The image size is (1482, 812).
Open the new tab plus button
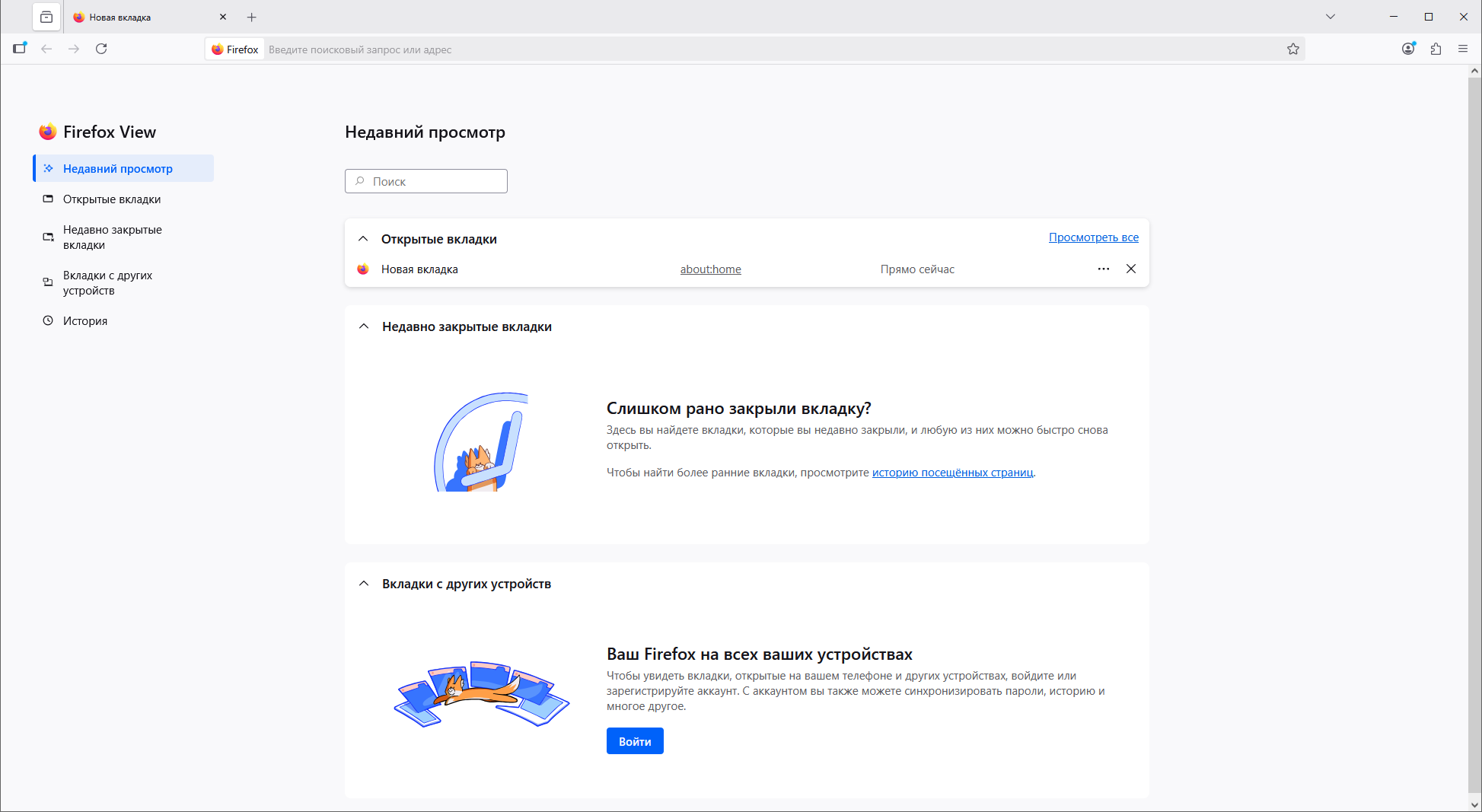(x=252, y=17)
